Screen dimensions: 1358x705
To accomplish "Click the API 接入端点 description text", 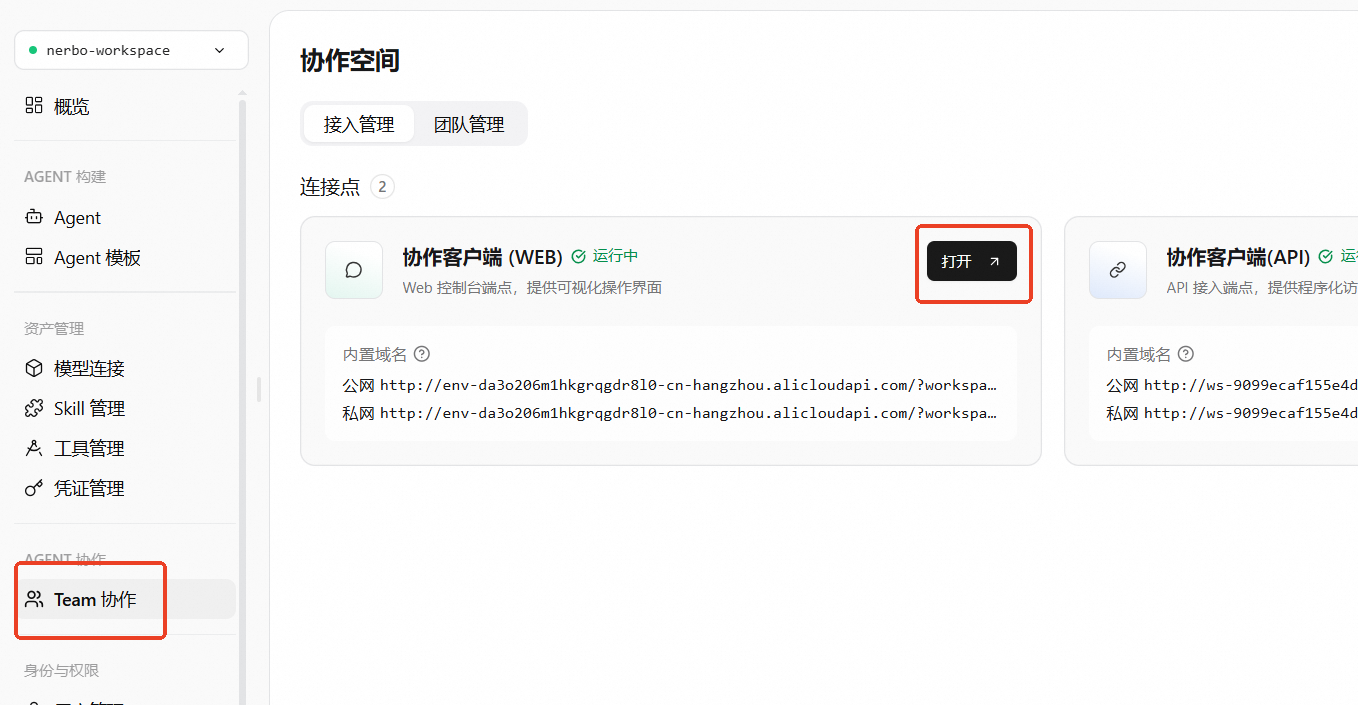I will click(x=1262, y=288).
